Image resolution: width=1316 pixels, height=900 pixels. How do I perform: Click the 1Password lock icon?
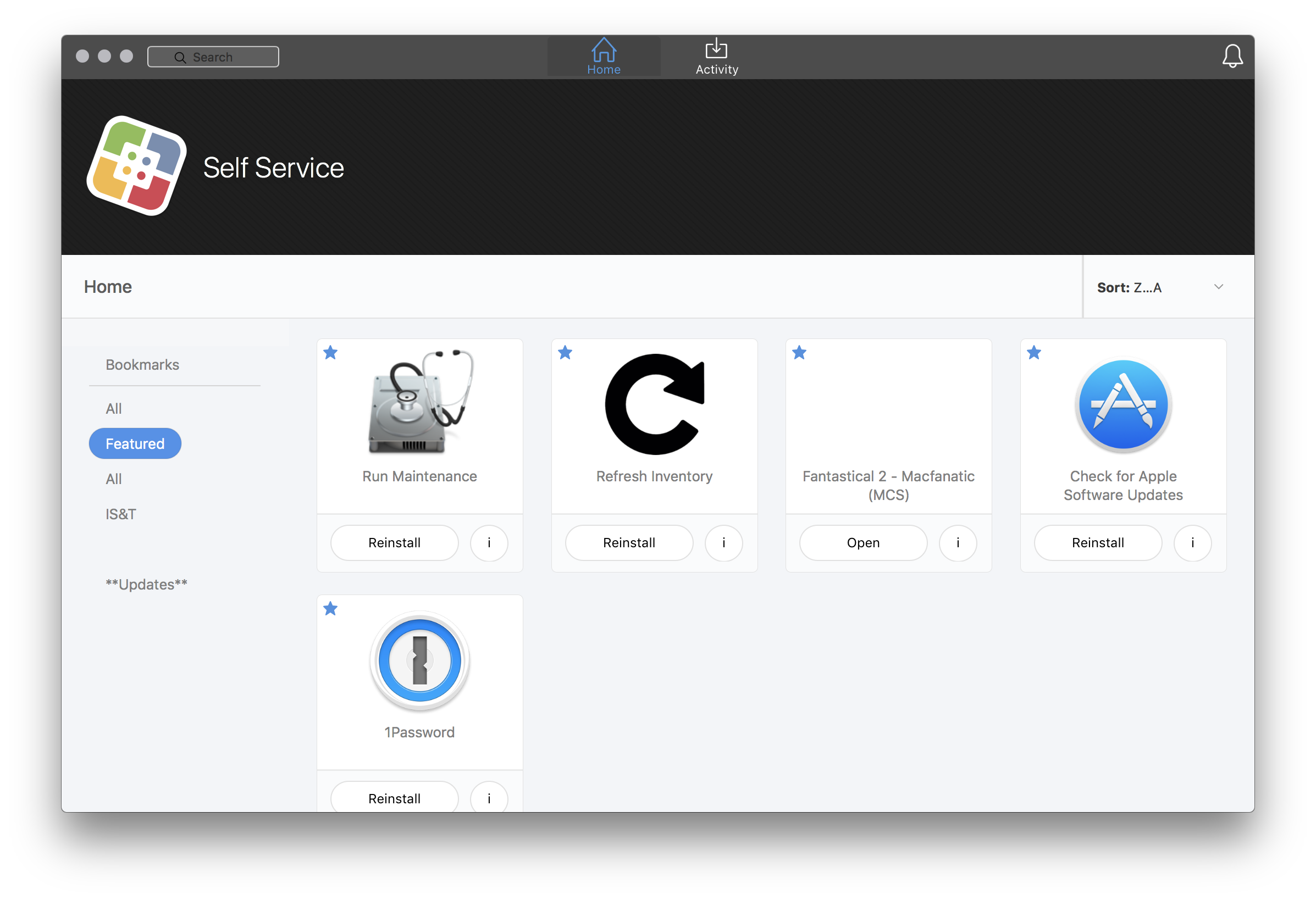click(419, 660)
